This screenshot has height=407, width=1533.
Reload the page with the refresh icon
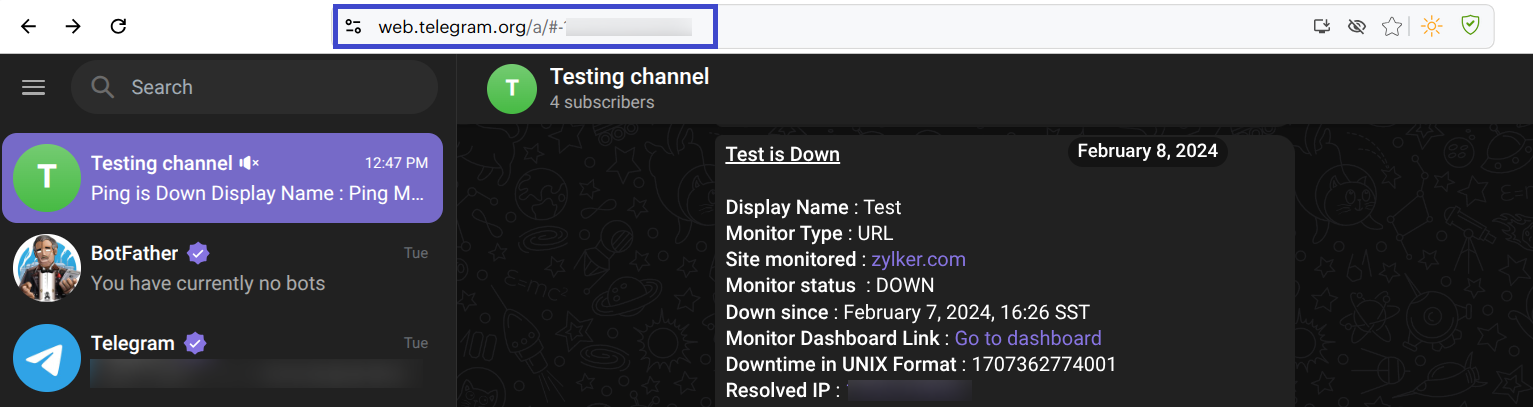click(118, 27)
